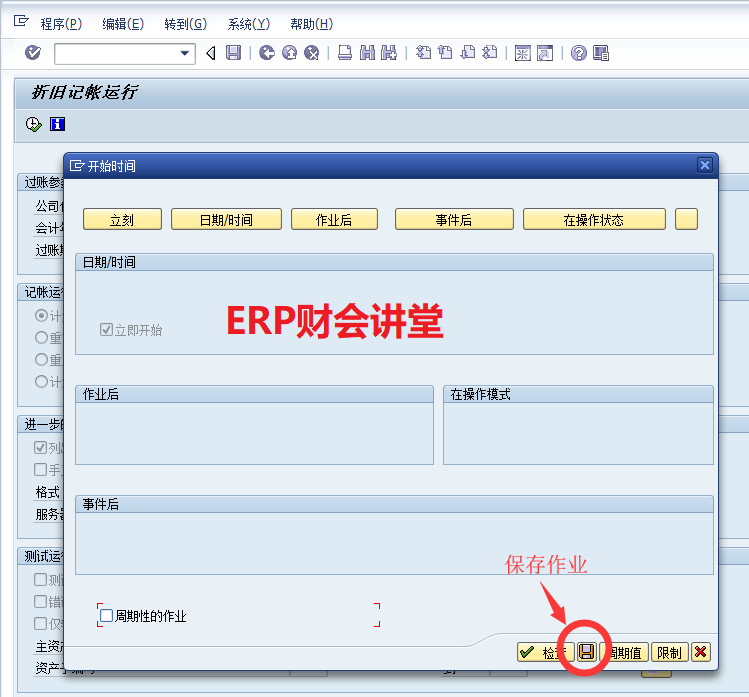Click the 限制 button
Viewport: 749px width, 697px height.
(669, 652)
